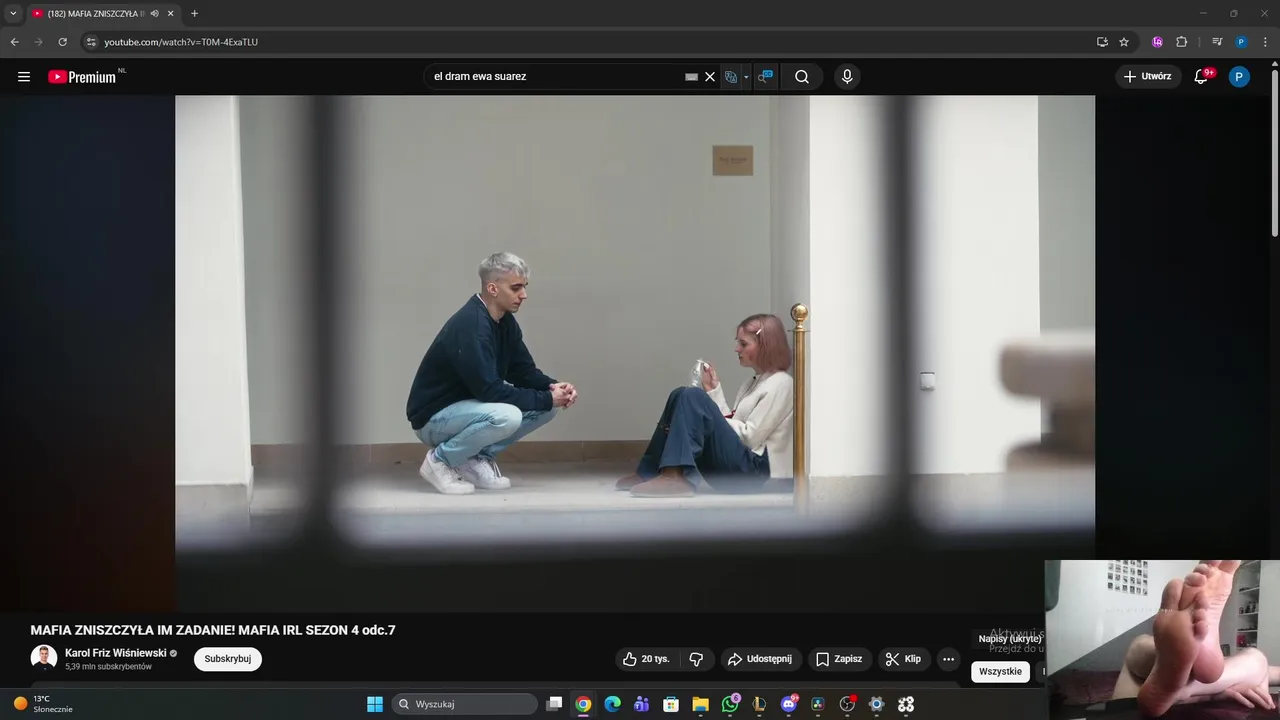Save the video with Zapisz

click(x=839, y=659)
